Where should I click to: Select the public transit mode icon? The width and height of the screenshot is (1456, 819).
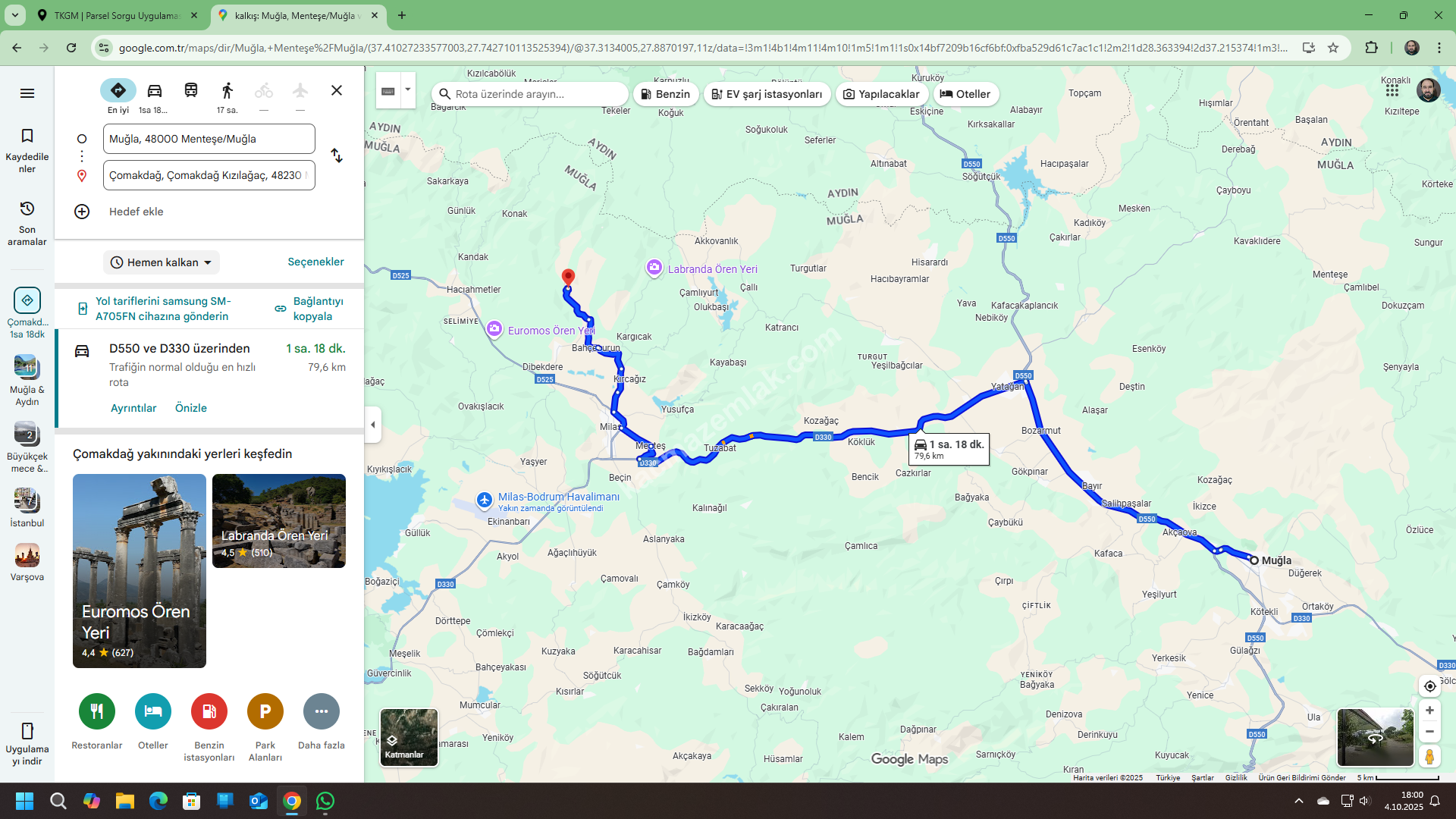coord(191,91)
